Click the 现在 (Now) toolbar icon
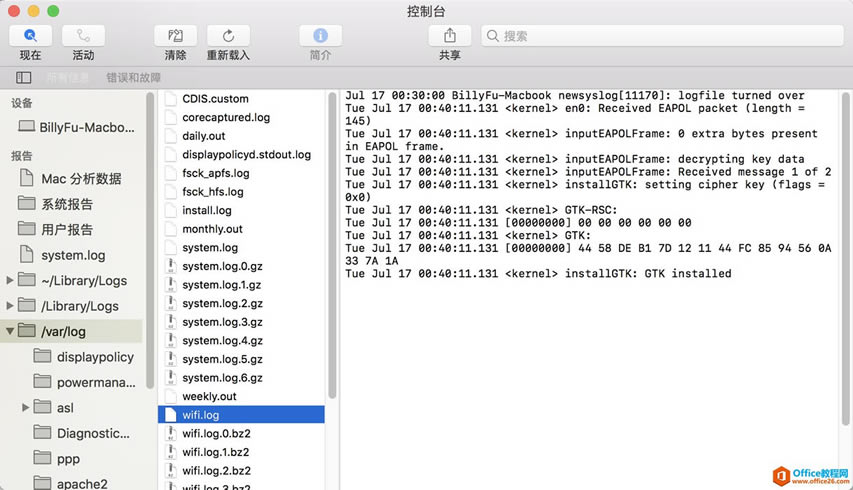Viewport: 853px width, 490px height. (x=30, y=36)
